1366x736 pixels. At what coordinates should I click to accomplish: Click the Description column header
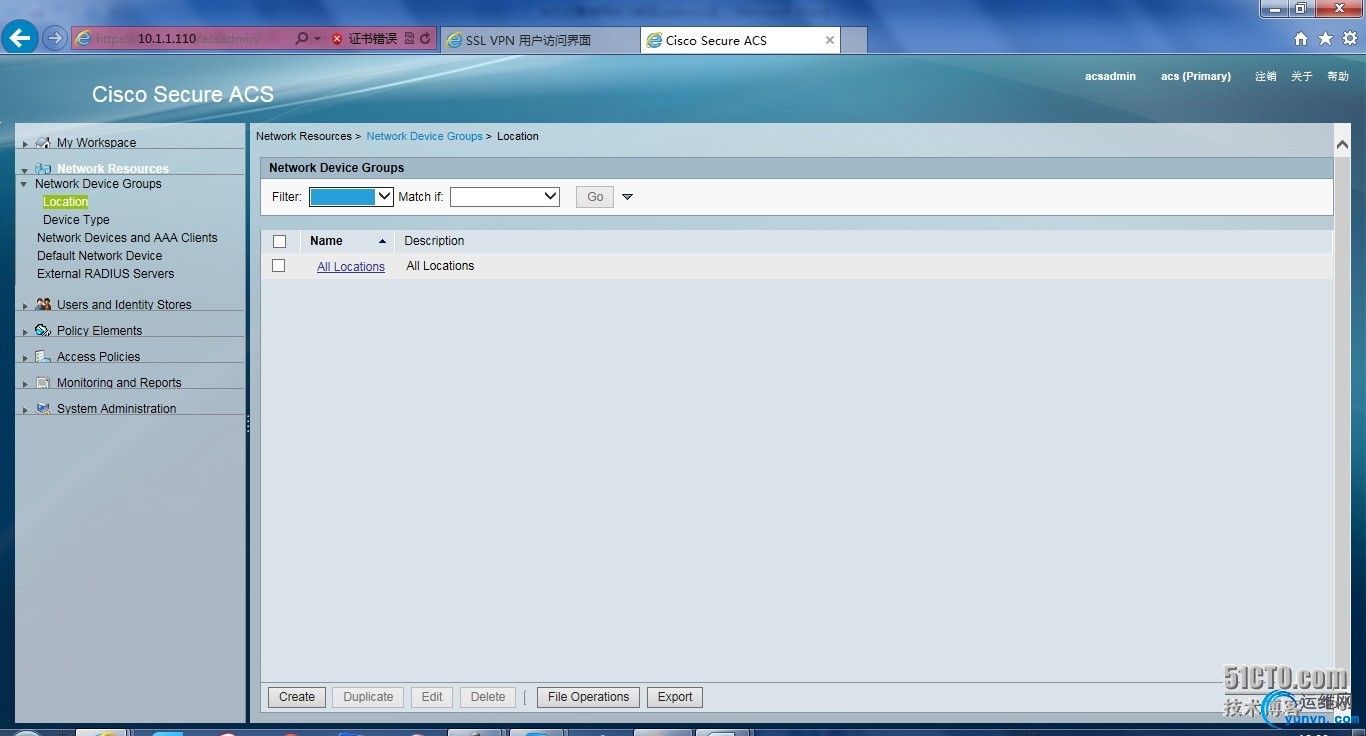pyautogui.click(x=434, y=241)
